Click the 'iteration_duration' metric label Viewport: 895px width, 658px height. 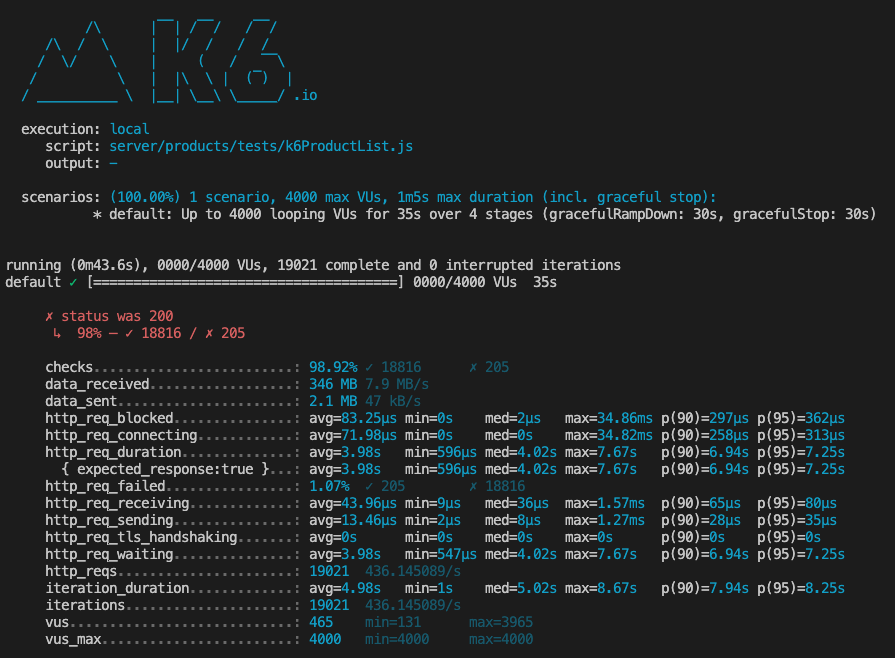(x=117, y=588)
